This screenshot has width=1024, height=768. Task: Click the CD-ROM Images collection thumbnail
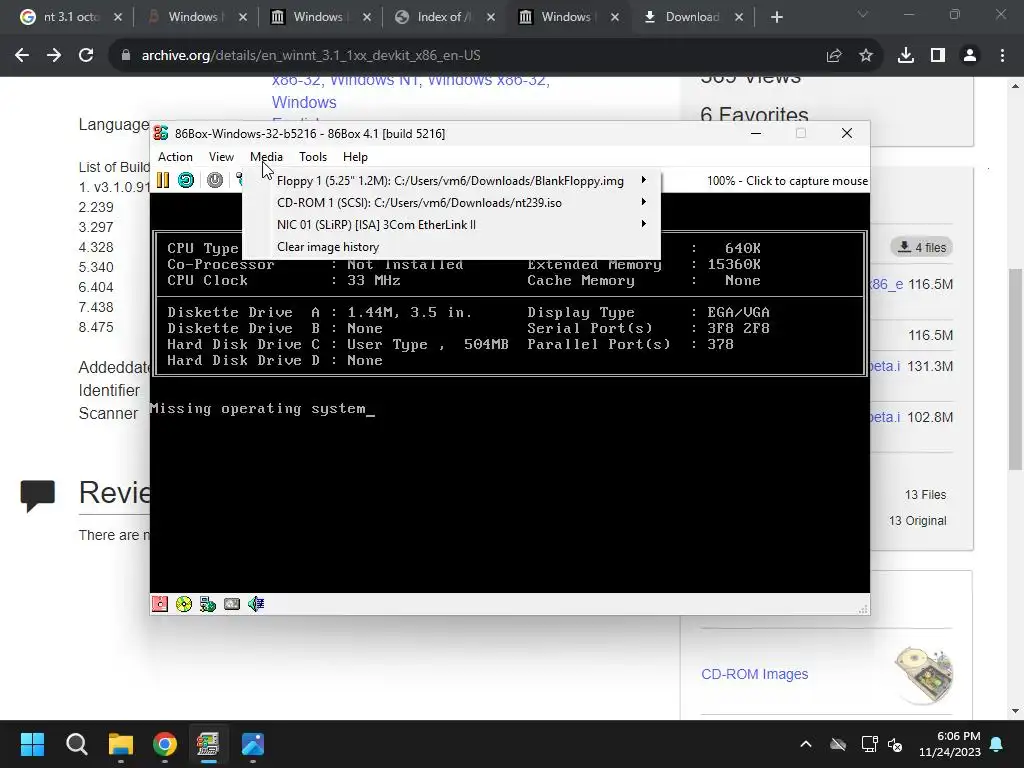(x=924, y=675)
